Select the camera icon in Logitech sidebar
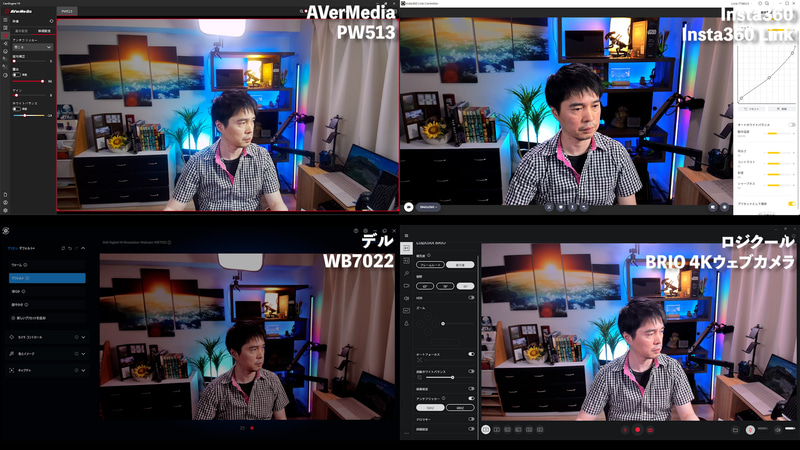The width and height of the screenshot is (800, 450). pos(407,286)
